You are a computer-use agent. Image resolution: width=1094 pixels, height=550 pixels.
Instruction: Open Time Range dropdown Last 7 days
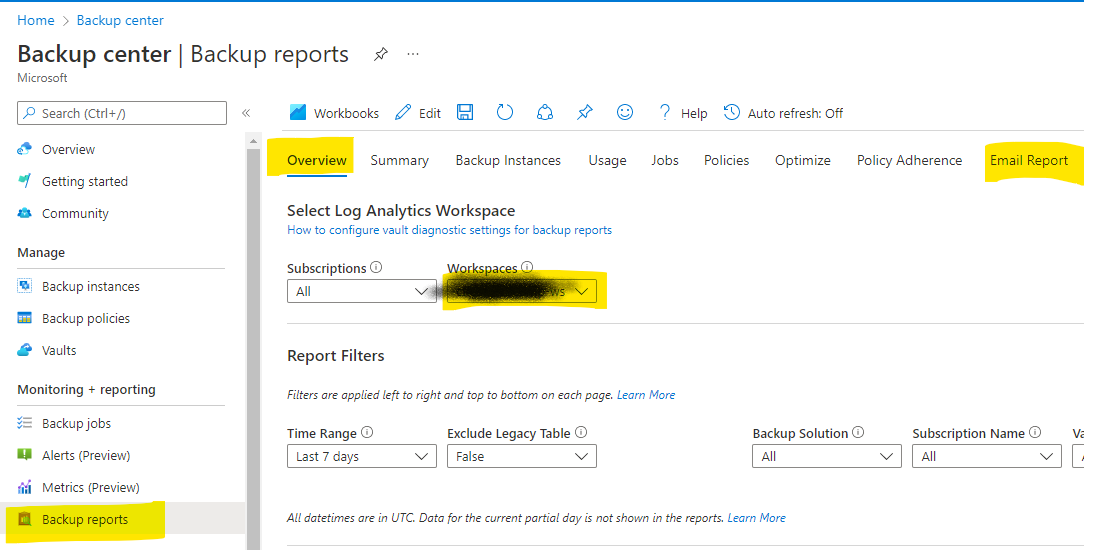(361, 456)
